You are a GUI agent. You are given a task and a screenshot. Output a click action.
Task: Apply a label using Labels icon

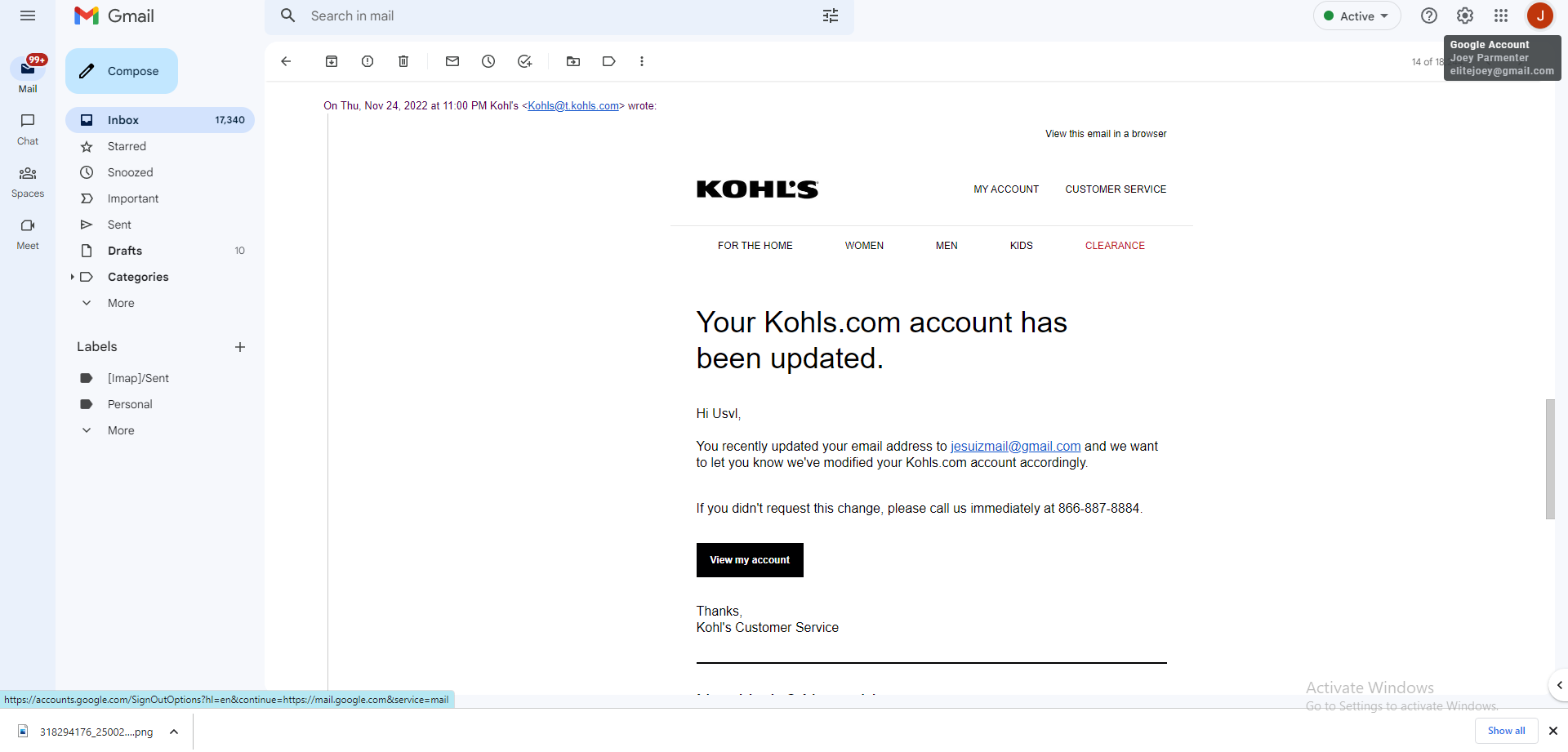tap(609, 61)
